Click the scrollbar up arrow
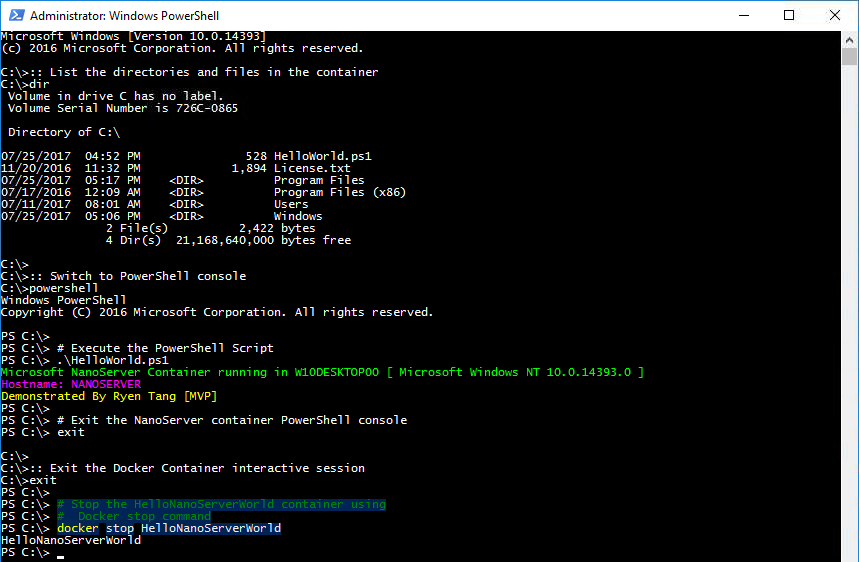The width and height of the screenshot is (859, 562). [x=849, y=39]
